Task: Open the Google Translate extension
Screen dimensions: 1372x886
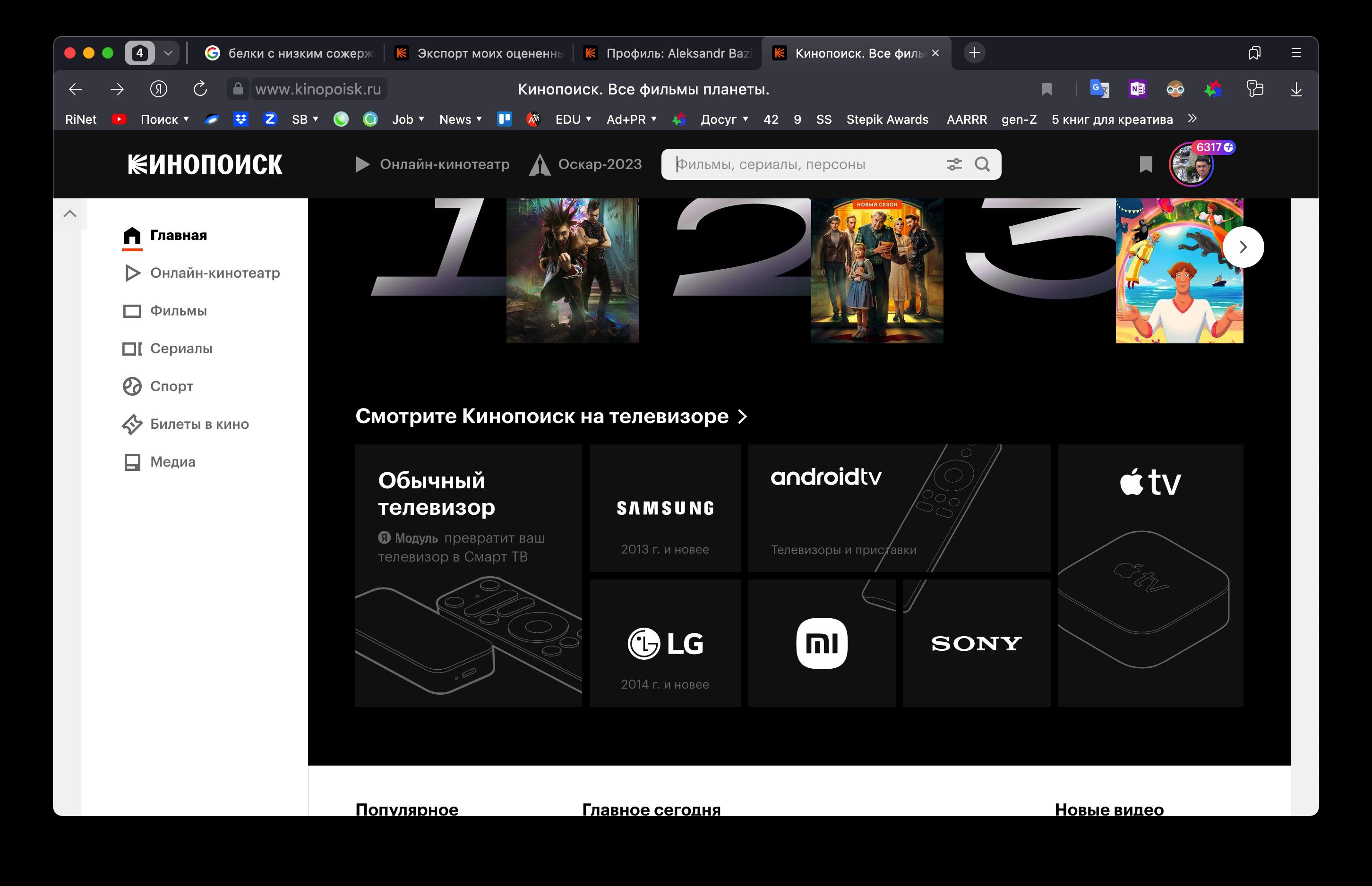Action: tap(1099, 89)
